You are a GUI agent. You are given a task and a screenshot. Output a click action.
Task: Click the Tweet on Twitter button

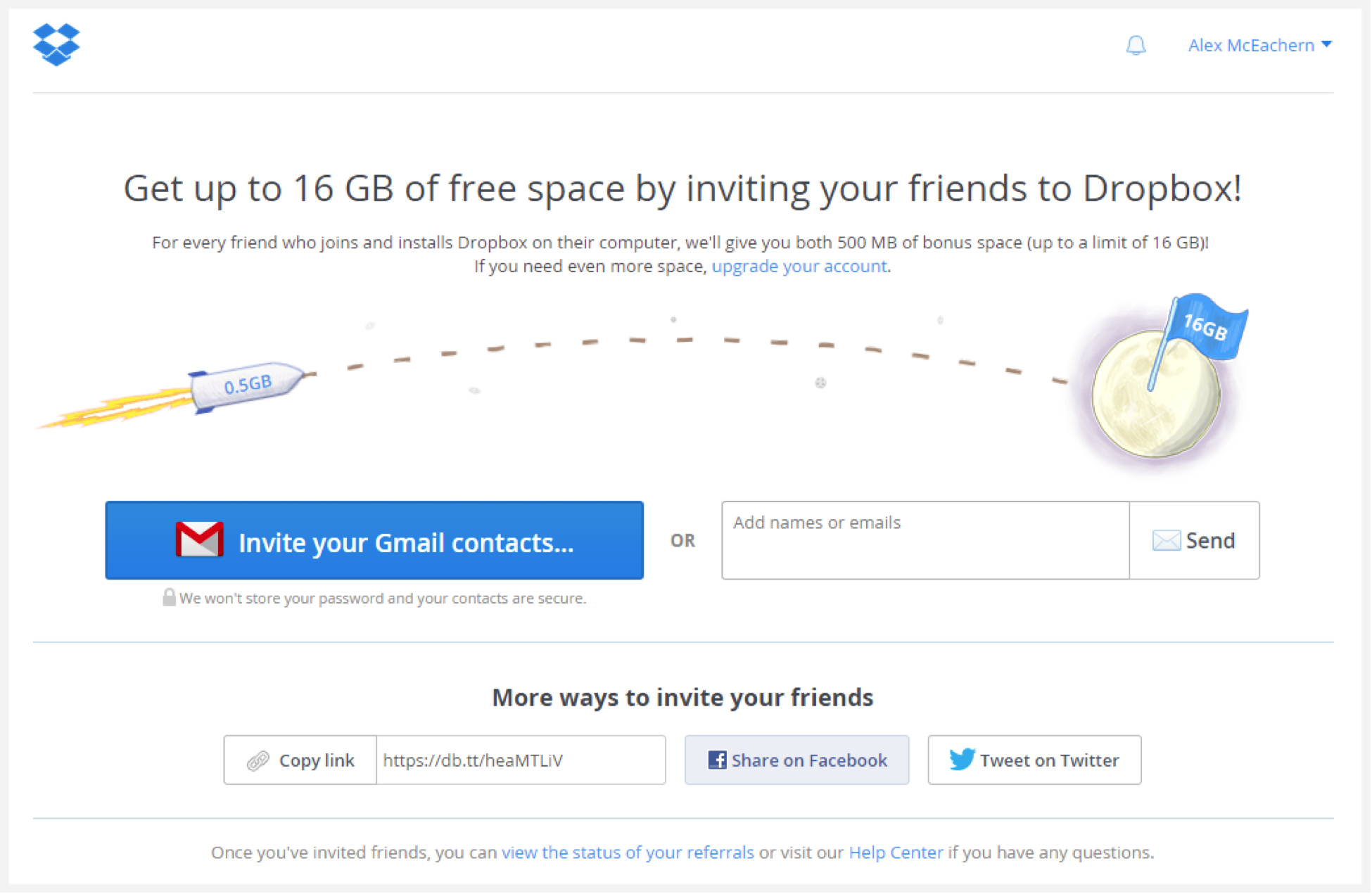(x=1032, y=760)
